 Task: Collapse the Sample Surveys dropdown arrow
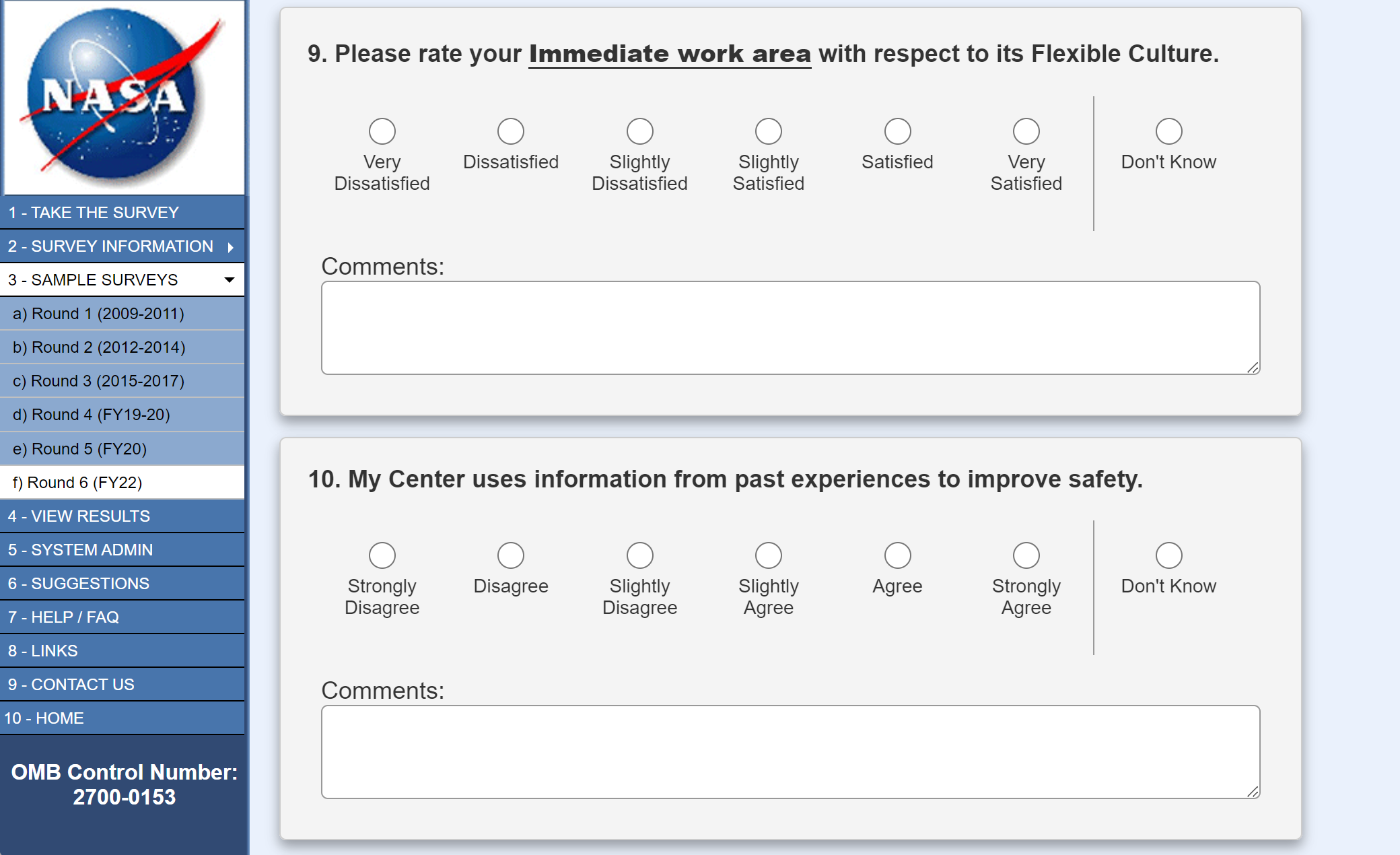click(x=230, y=280)
